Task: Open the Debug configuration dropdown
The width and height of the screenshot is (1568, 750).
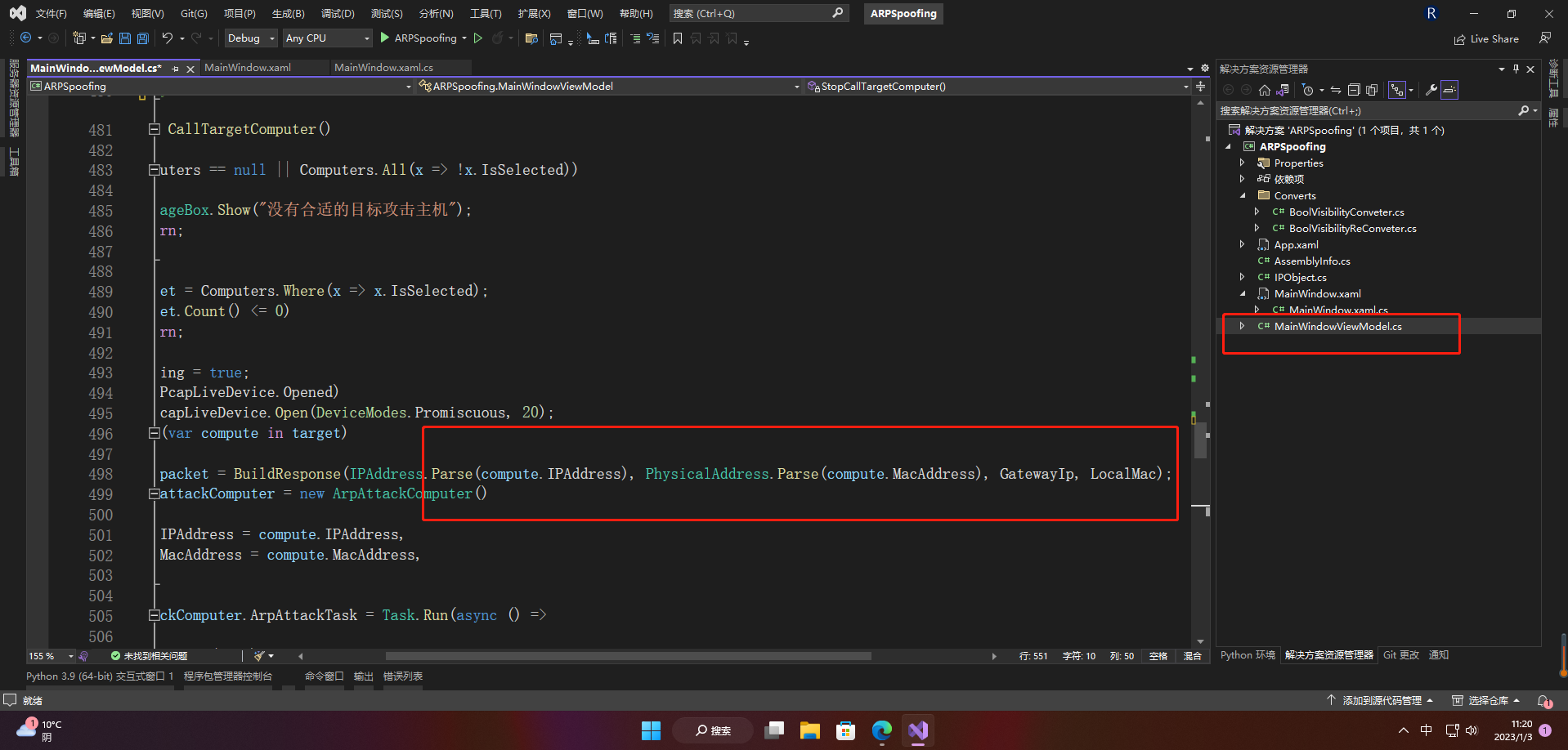Action: [x=251, y=38]
